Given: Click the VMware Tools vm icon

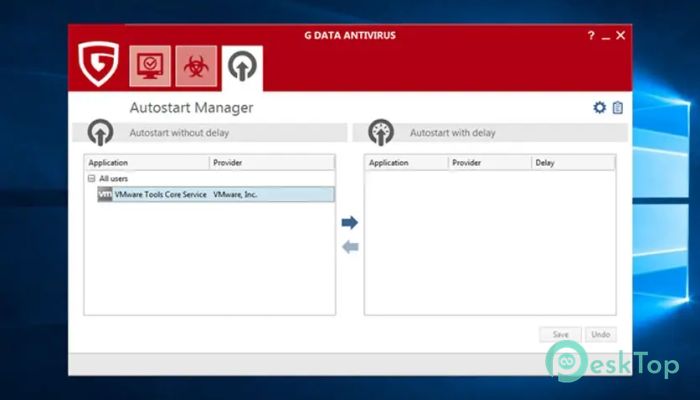Looking at the screenshot, I should pyautogui.click(x=104, y=194).
